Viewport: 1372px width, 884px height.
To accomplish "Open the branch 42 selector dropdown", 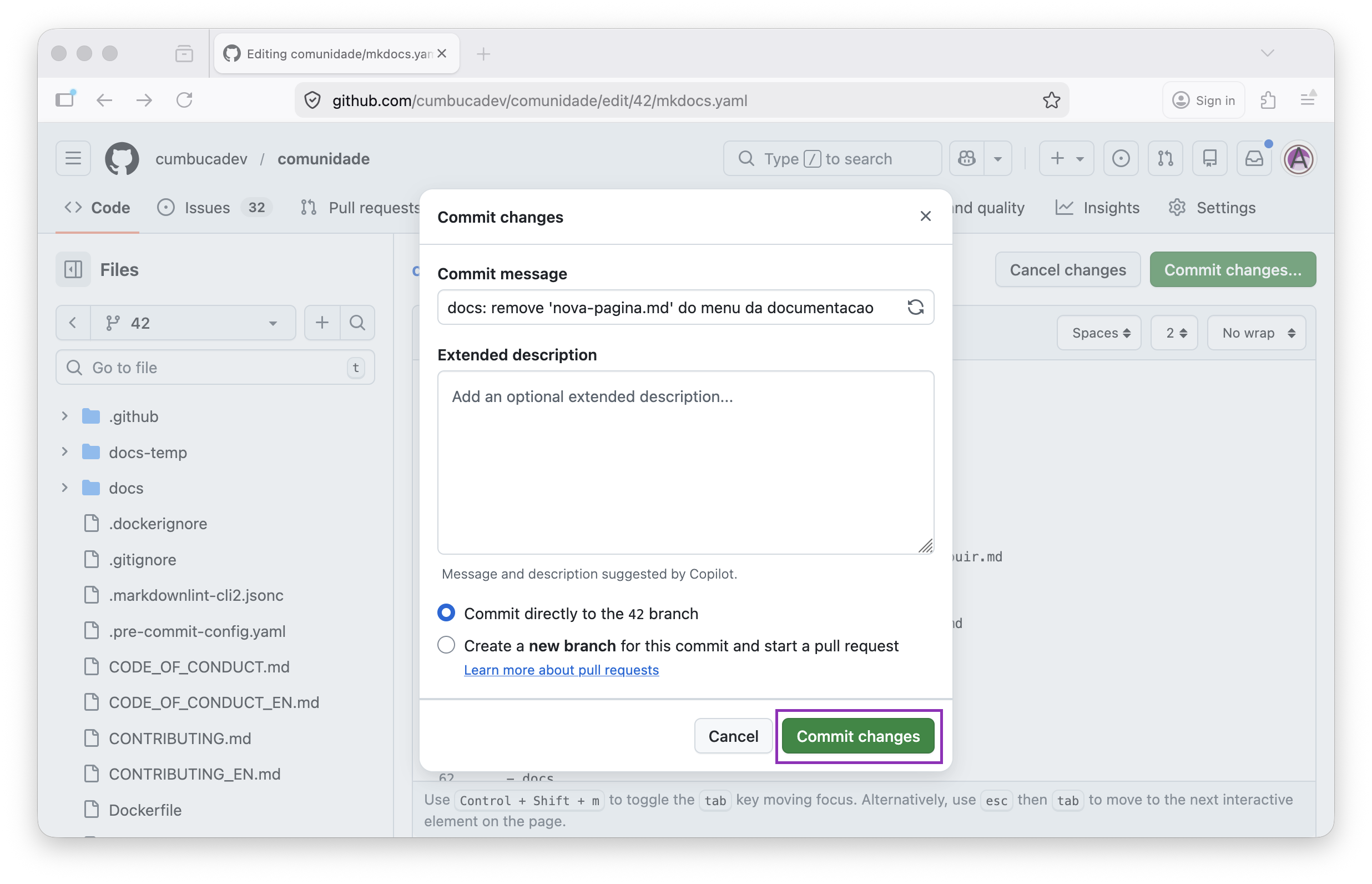I will click(x=193, y=323).
